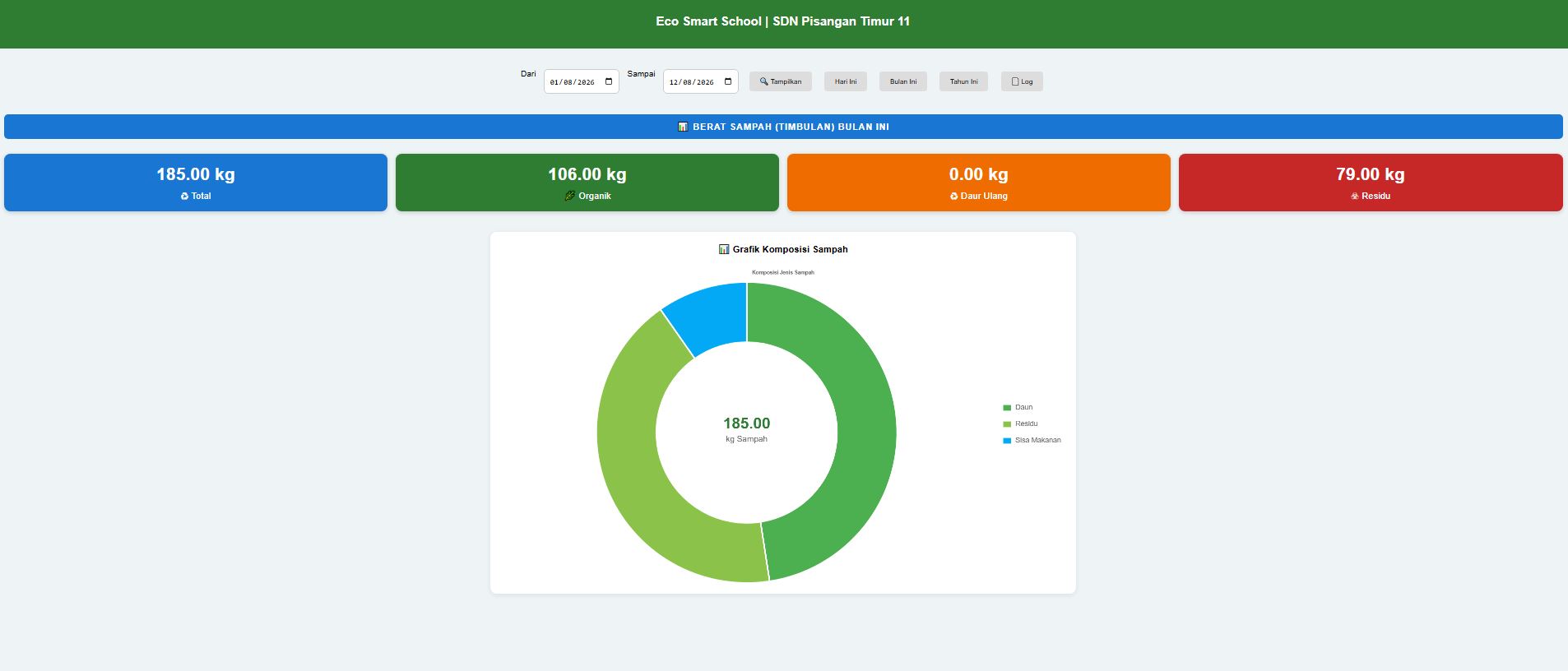The height and width of the screenshot is (671, 1568).
Task: Click the clipboard icon on Log button
Action: (1015, 81)
